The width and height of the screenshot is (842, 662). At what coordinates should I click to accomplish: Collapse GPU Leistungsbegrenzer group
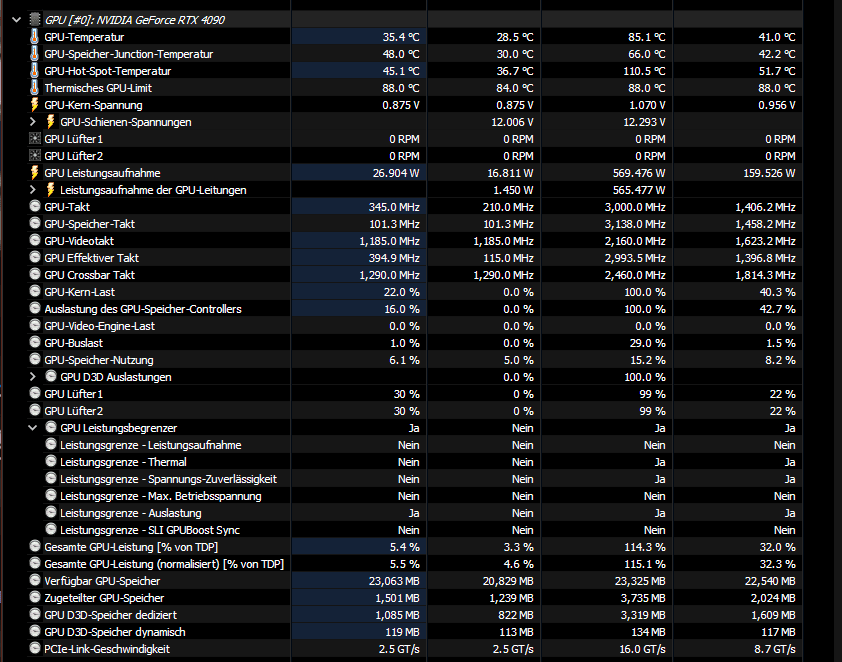point(33,428)
